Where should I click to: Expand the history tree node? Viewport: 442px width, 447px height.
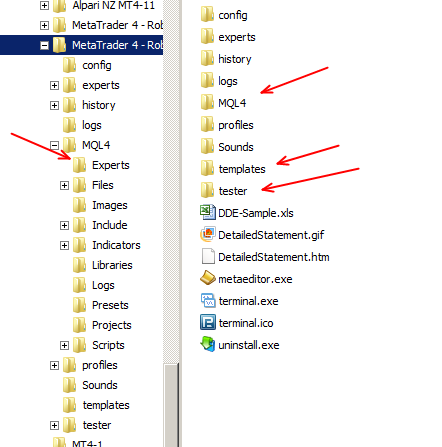54,105
